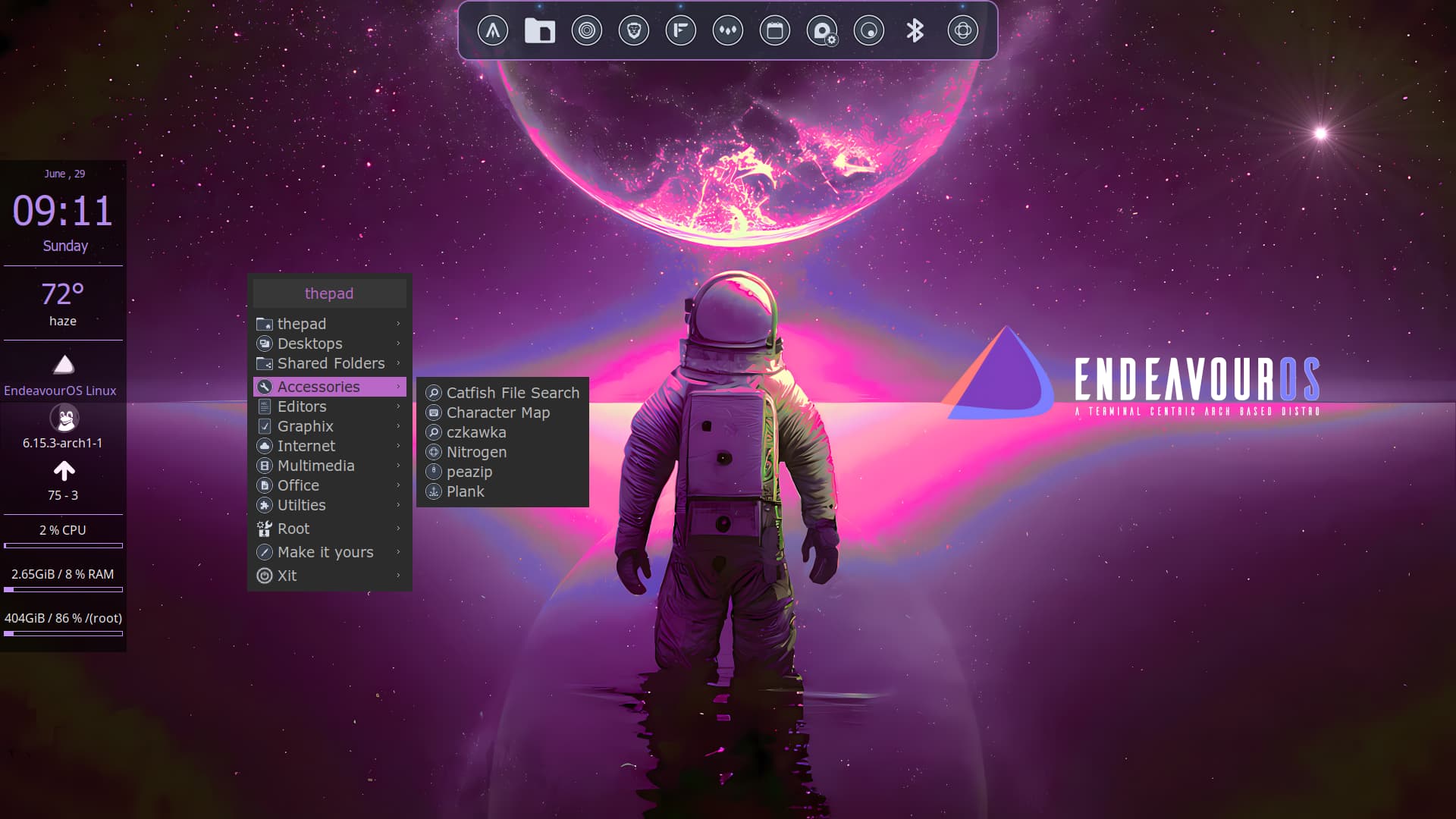Click the concentric circles dock icon

pyautogui.click(x=587, y=31)
